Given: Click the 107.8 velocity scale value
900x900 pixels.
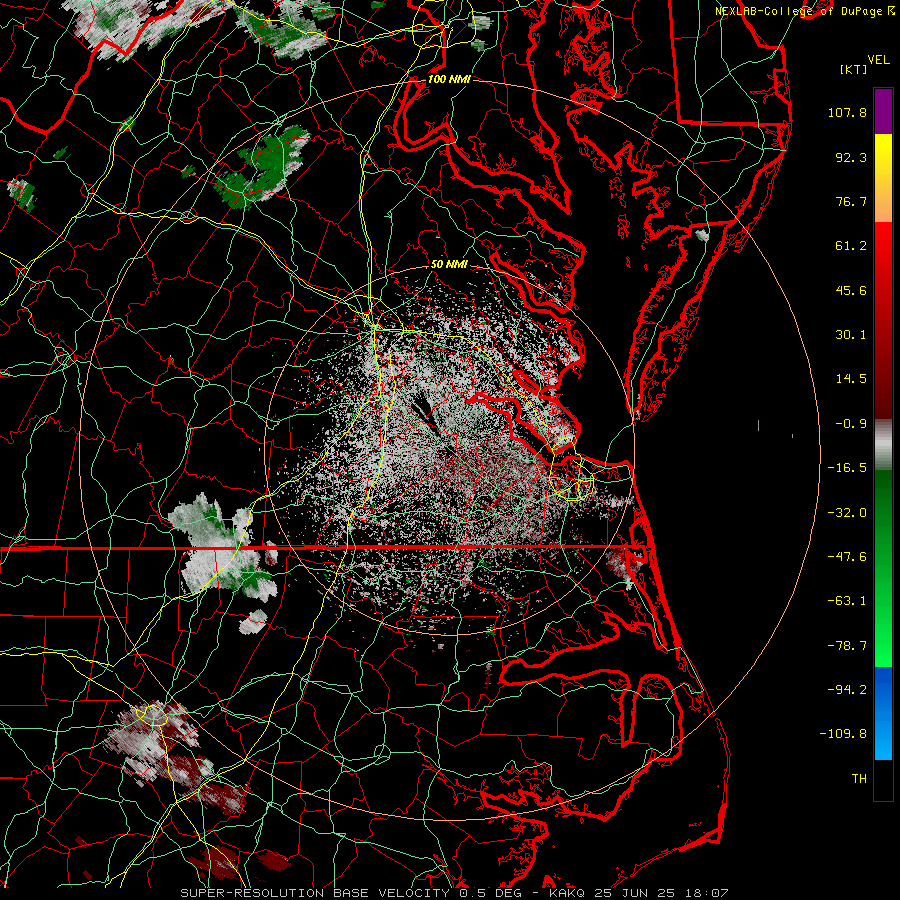Looking at the screenshot, I should (847, 112).
